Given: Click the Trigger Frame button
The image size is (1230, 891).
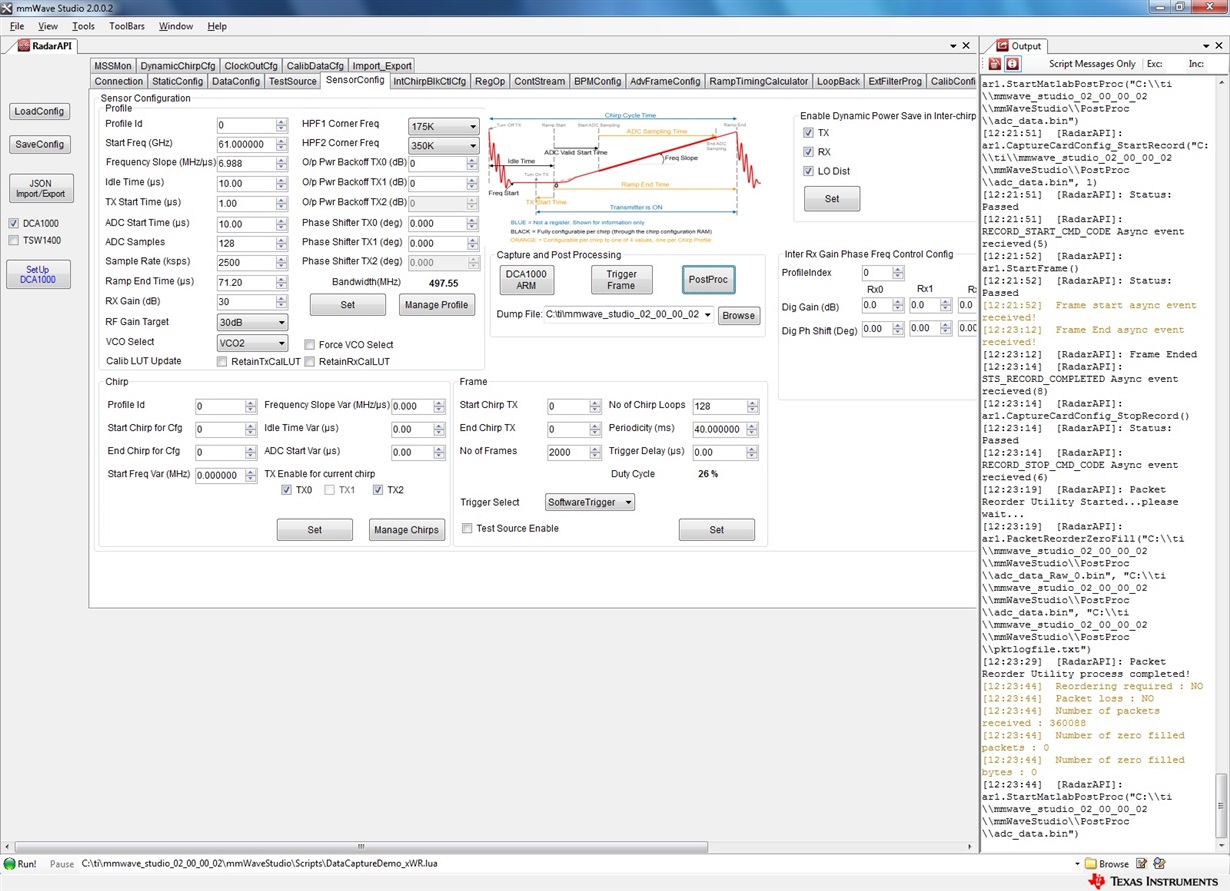Looking at the screenshot, I should (x=621, y=280).
